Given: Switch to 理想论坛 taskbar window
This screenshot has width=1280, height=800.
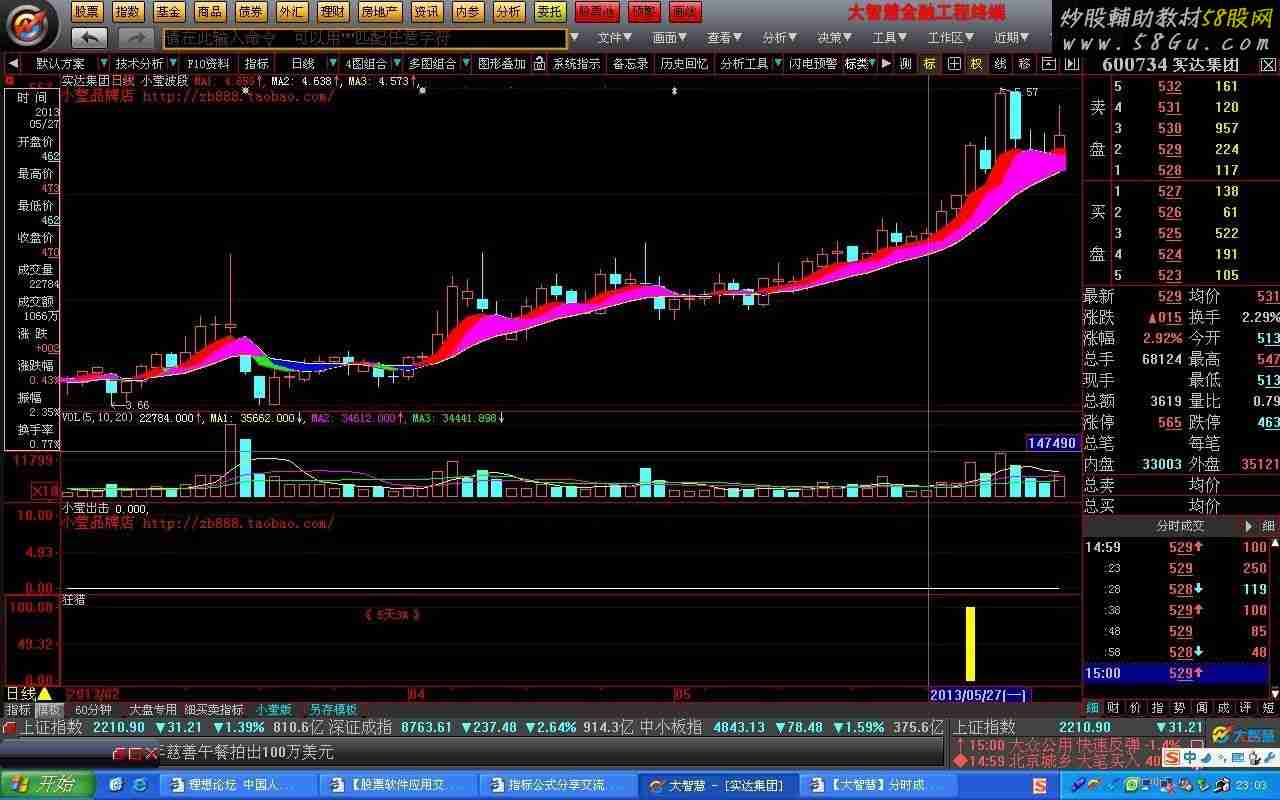Looking at the screenshot, I should tap(238, 784).
